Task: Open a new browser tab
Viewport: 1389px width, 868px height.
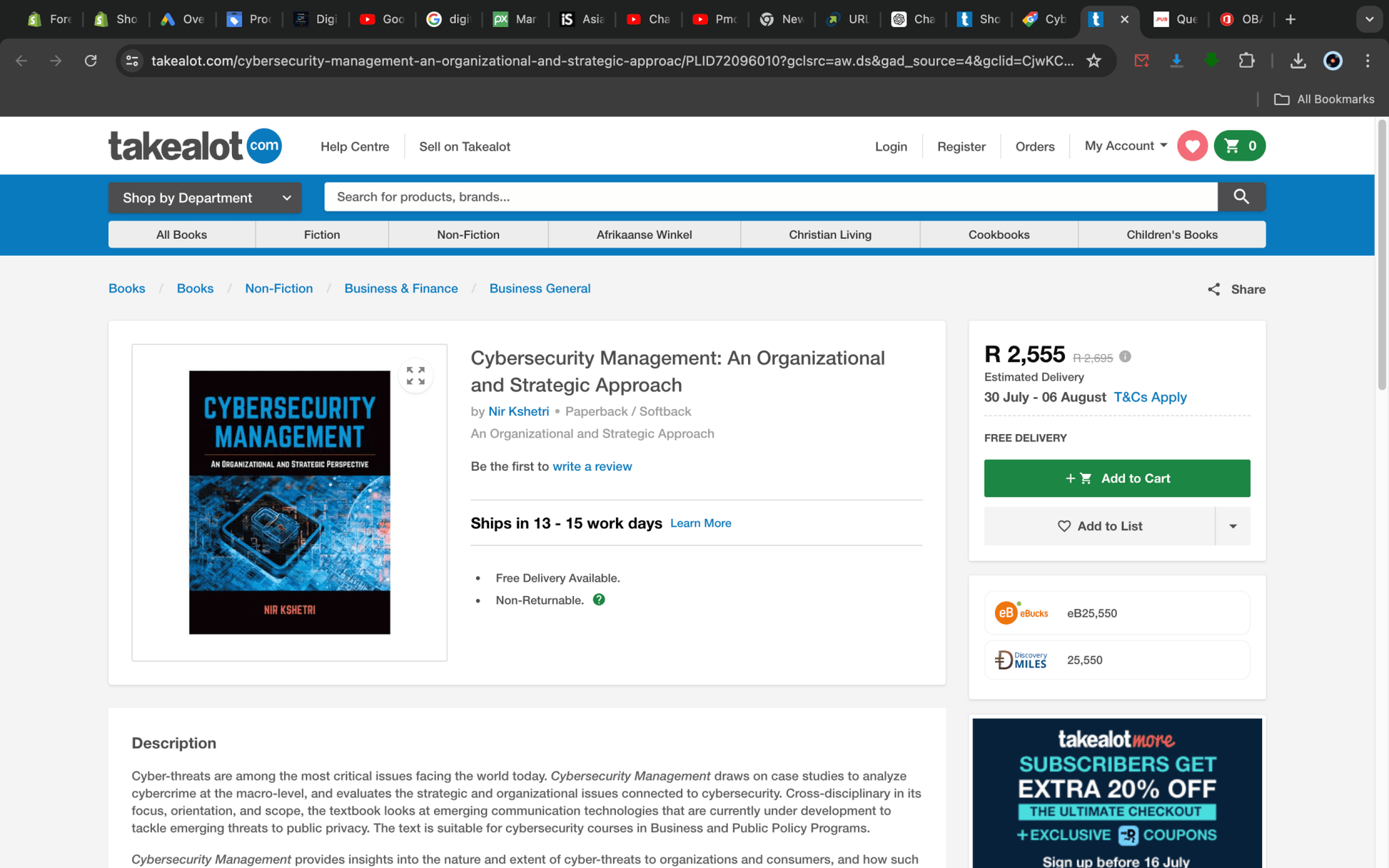Action: pos(1290,19)
